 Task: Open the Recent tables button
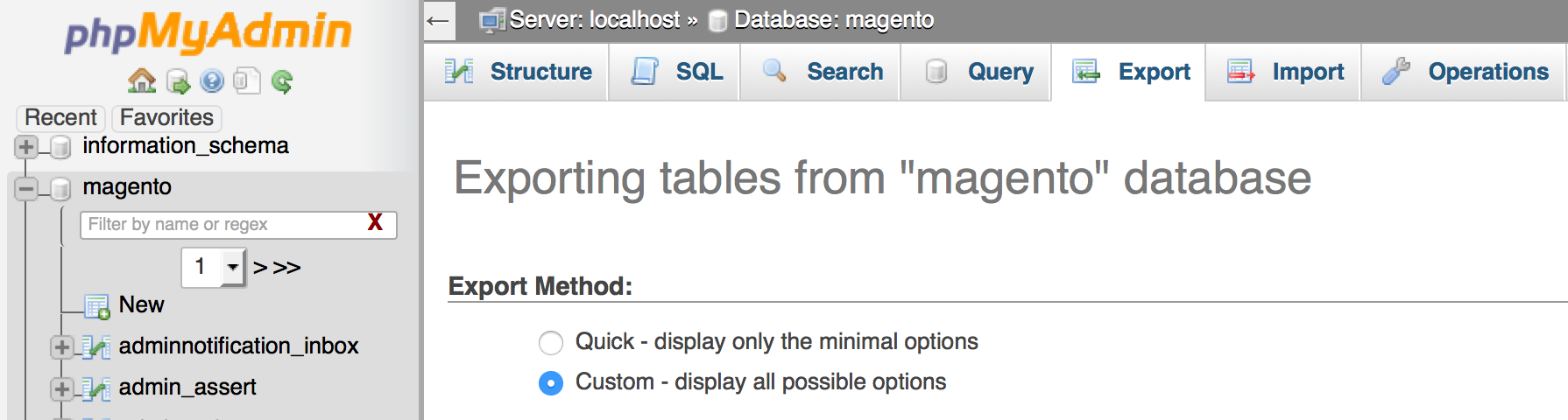60,117
